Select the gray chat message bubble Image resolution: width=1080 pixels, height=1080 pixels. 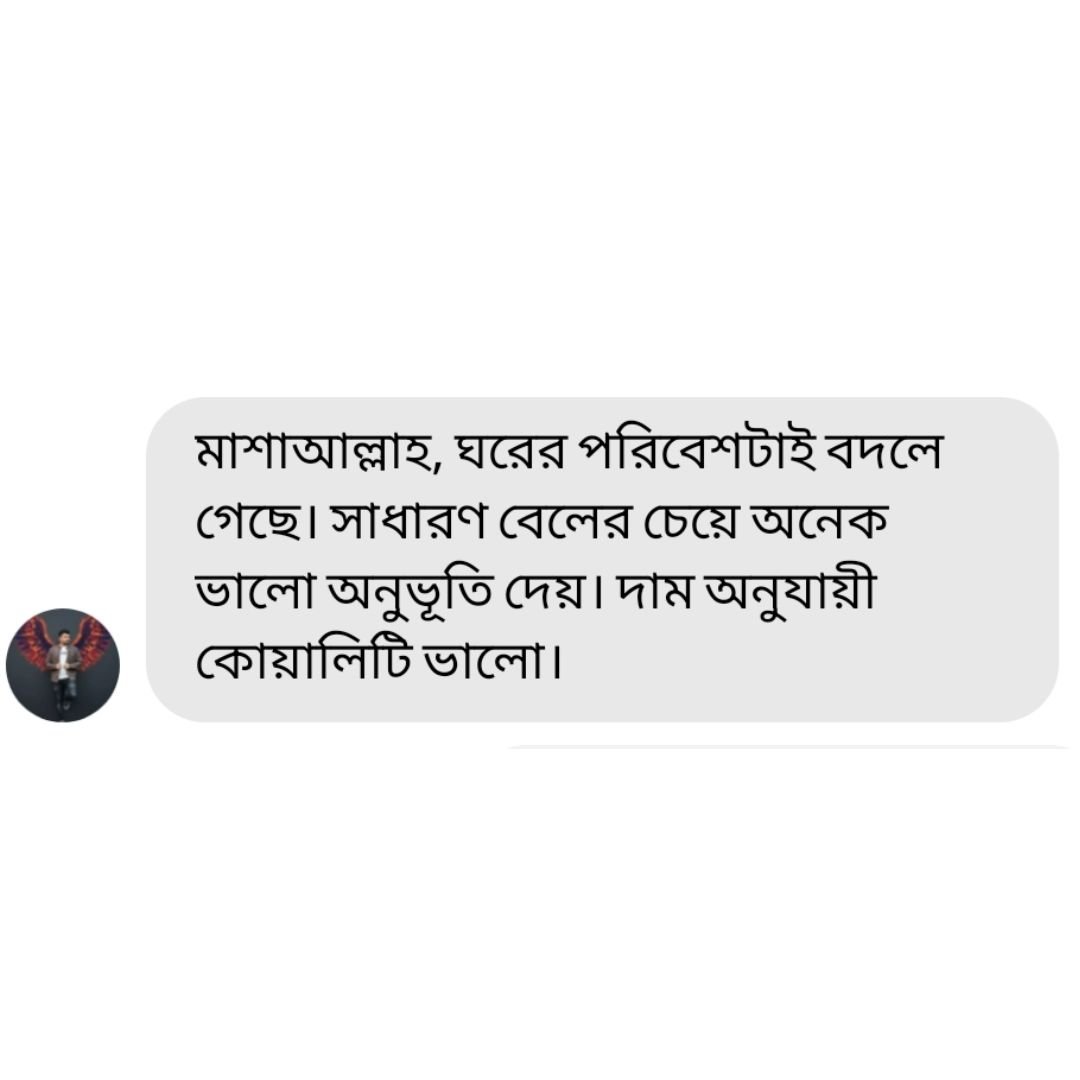pyautogui.click(x=602, y=559)
